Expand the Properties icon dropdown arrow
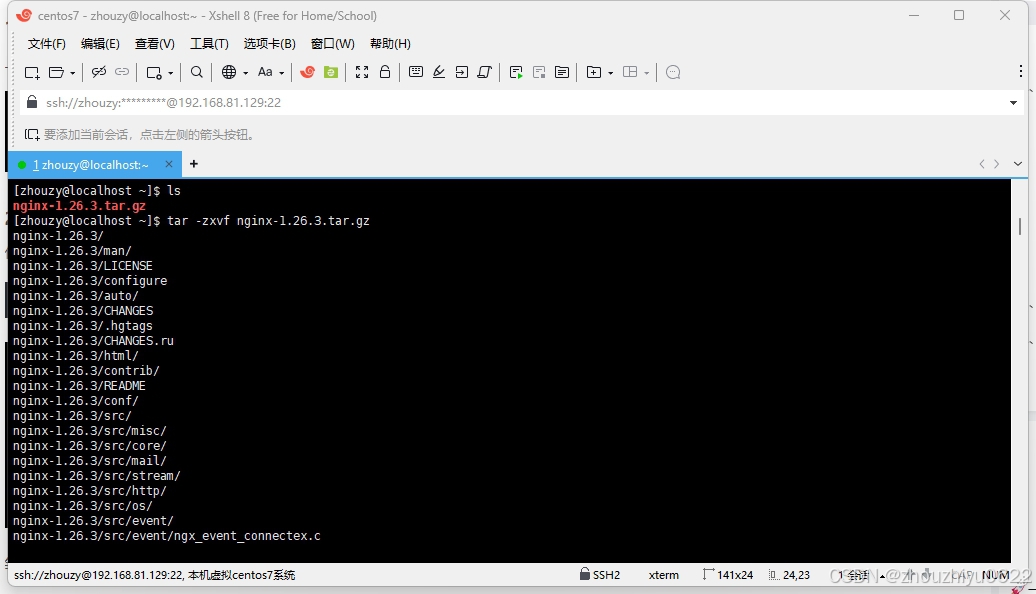Screen dimensions: 1036x594 pos(170,73)
